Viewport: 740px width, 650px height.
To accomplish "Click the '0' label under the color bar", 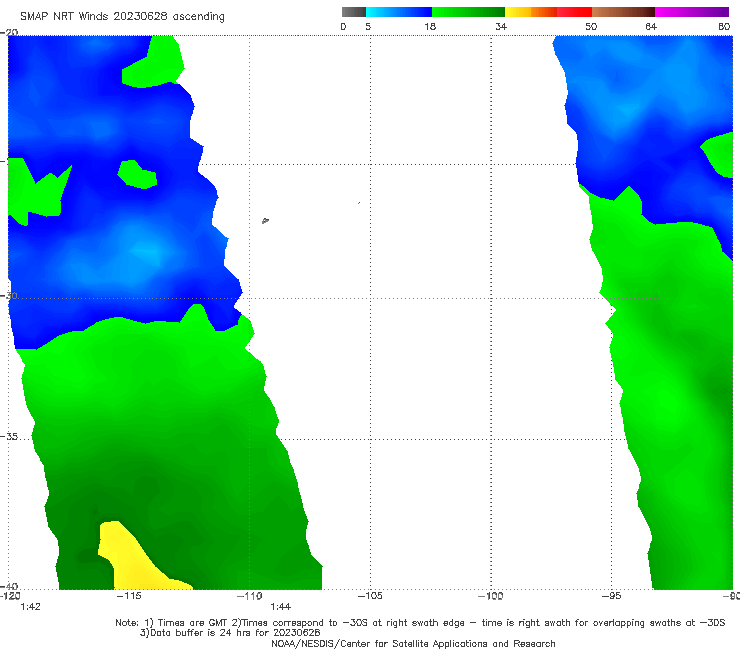I will 344,27.
